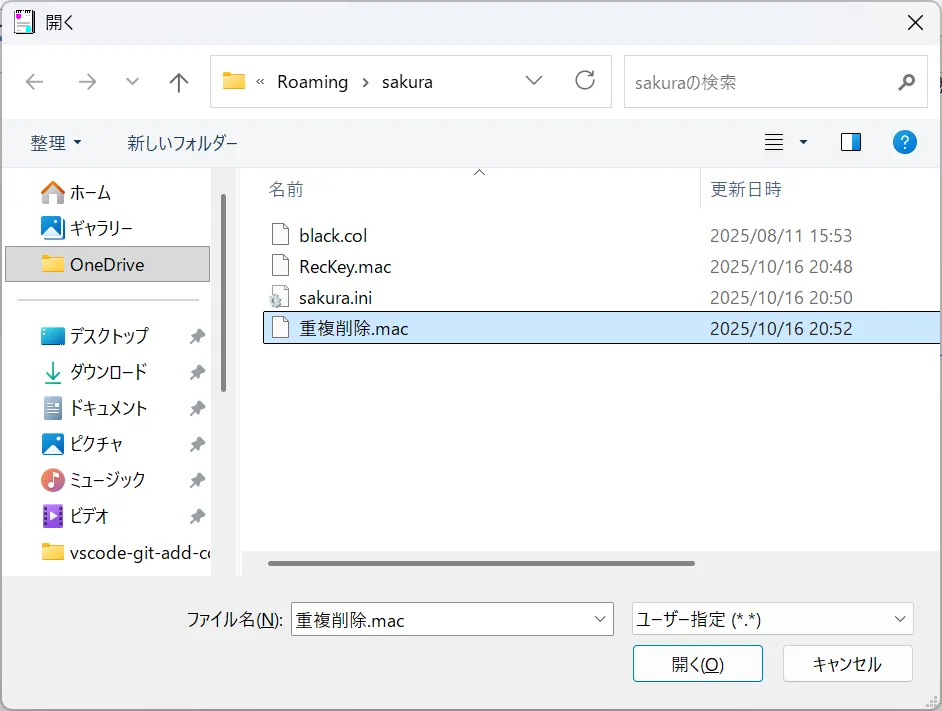Open the recent locations dropdown chevron

coord(132,82)
